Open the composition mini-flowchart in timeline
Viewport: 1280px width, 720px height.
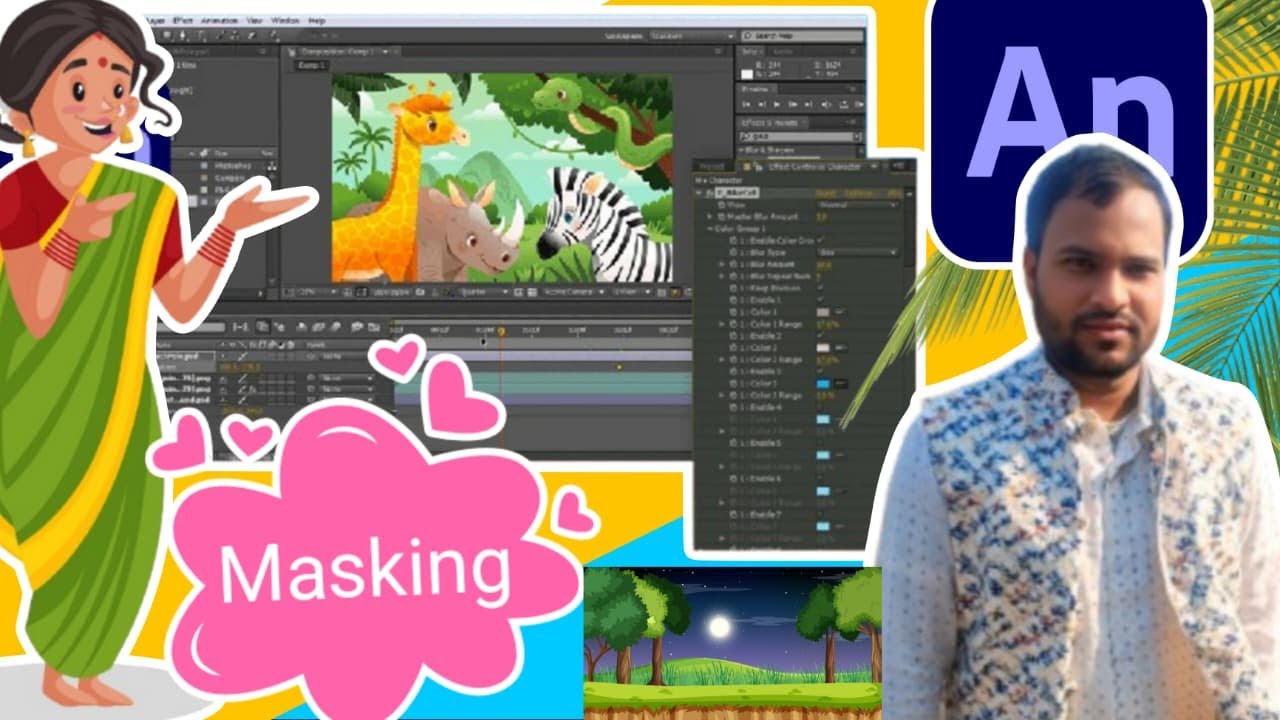[x=241, y=327]
